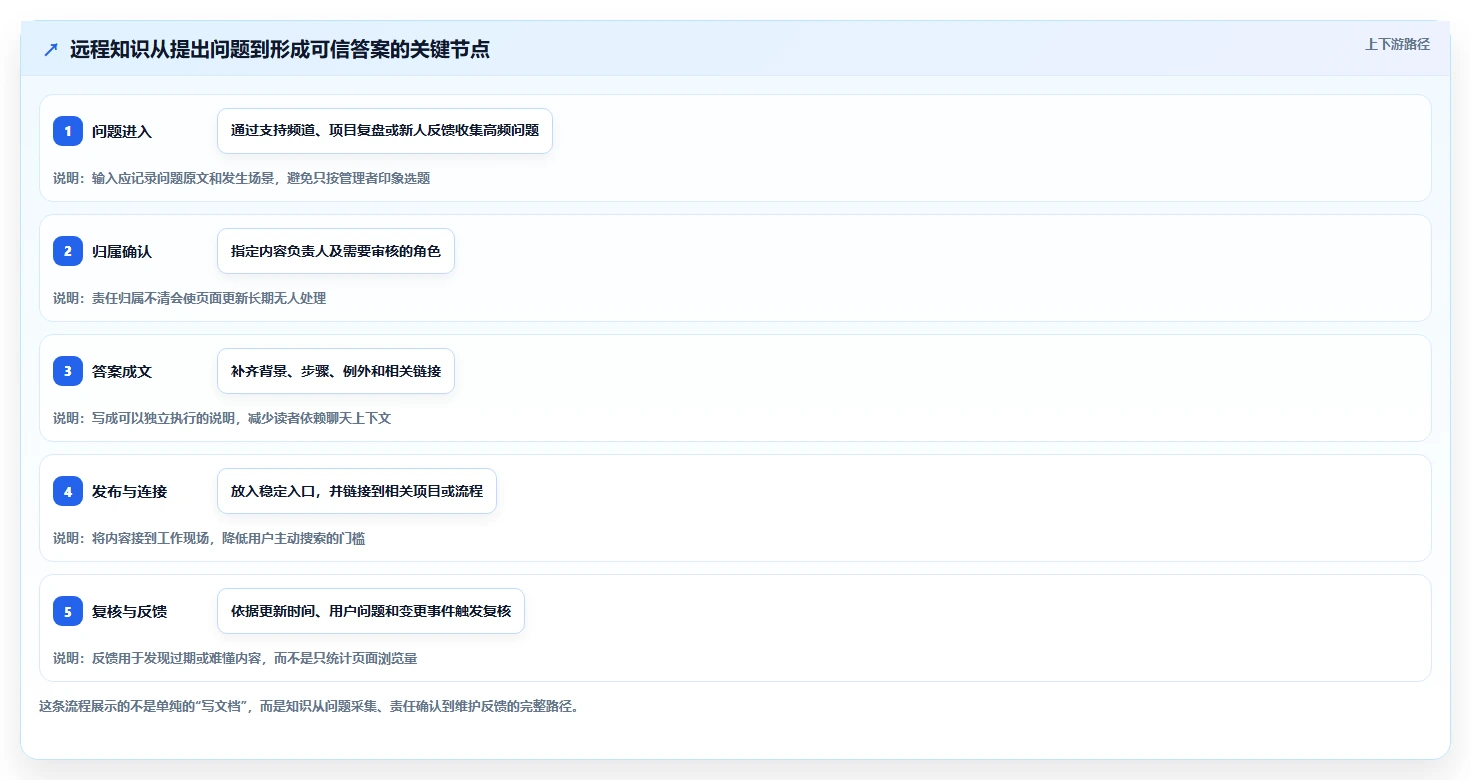
Task: Select the header title 远程知识从提出问题到形成可信答案的关键节点
Action: point(280,50)
